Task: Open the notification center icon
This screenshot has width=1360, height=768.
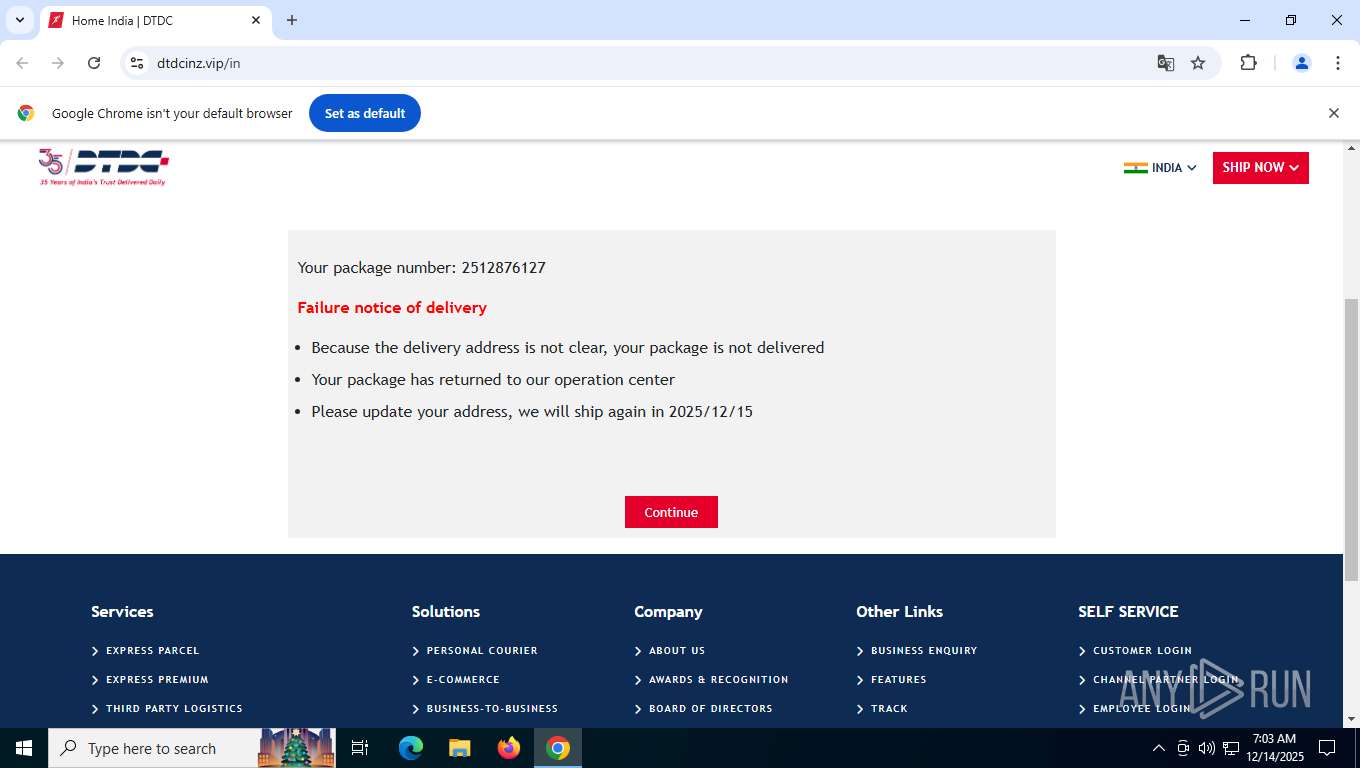Action: [x=1327, y=748]
